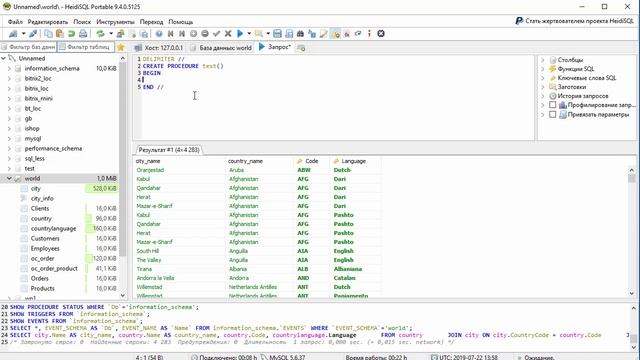The image size is (640, 360).
Task: Click the delete row minus icon
Action: pyautogui.click(x=205, y=34)
